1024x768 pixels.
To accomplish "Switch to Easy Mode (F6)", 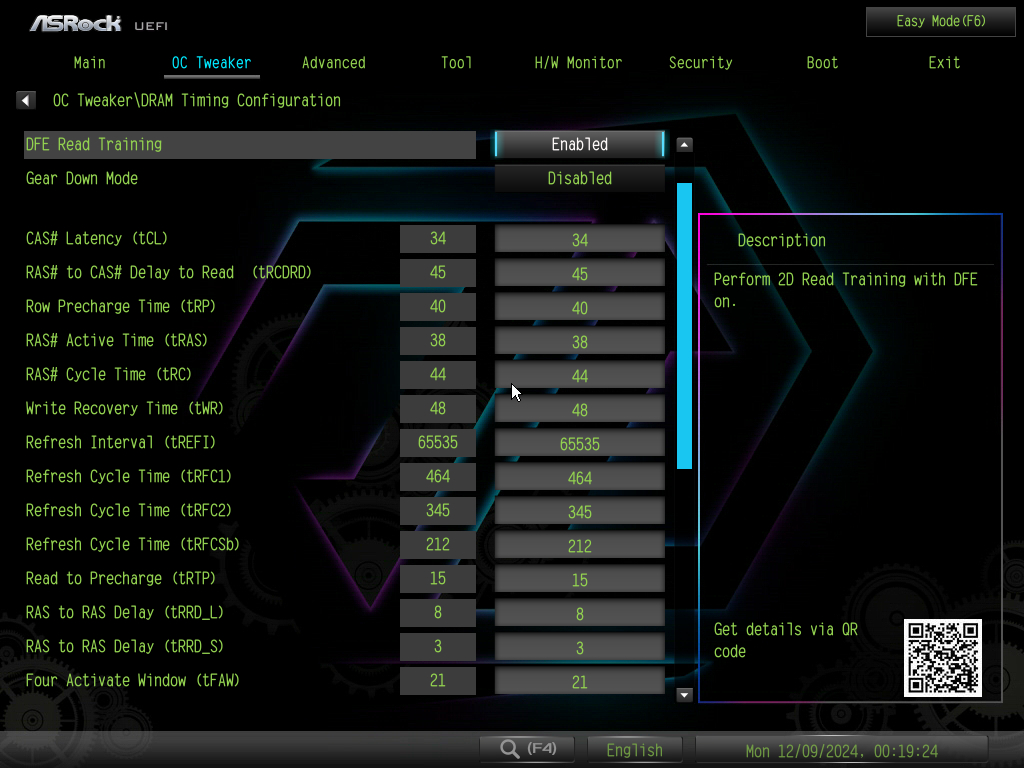I will coord(940,22).
